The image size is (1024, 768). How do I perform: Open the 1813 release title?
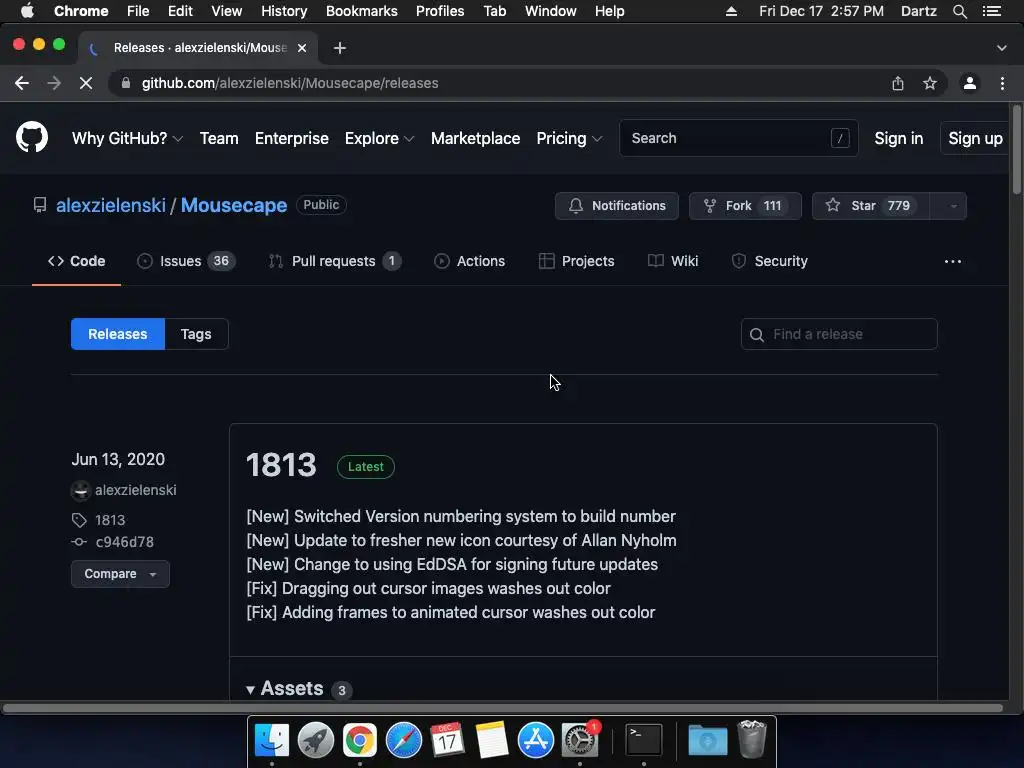coord(281,465)
